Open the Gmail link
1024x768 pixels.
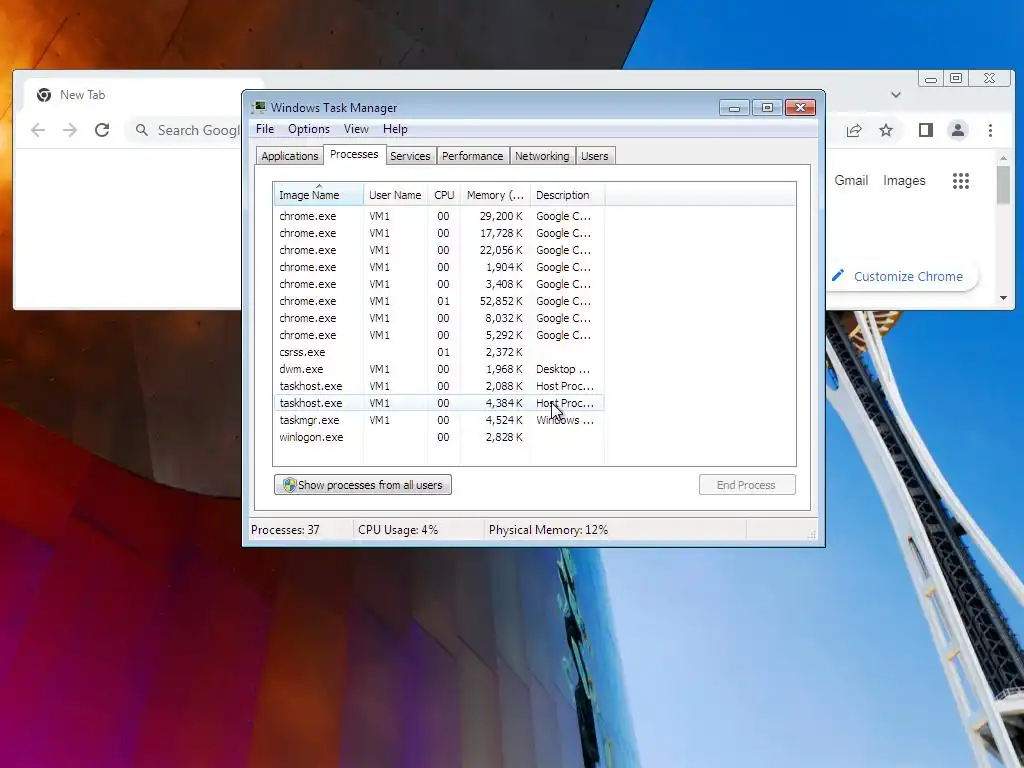[850, 180]
